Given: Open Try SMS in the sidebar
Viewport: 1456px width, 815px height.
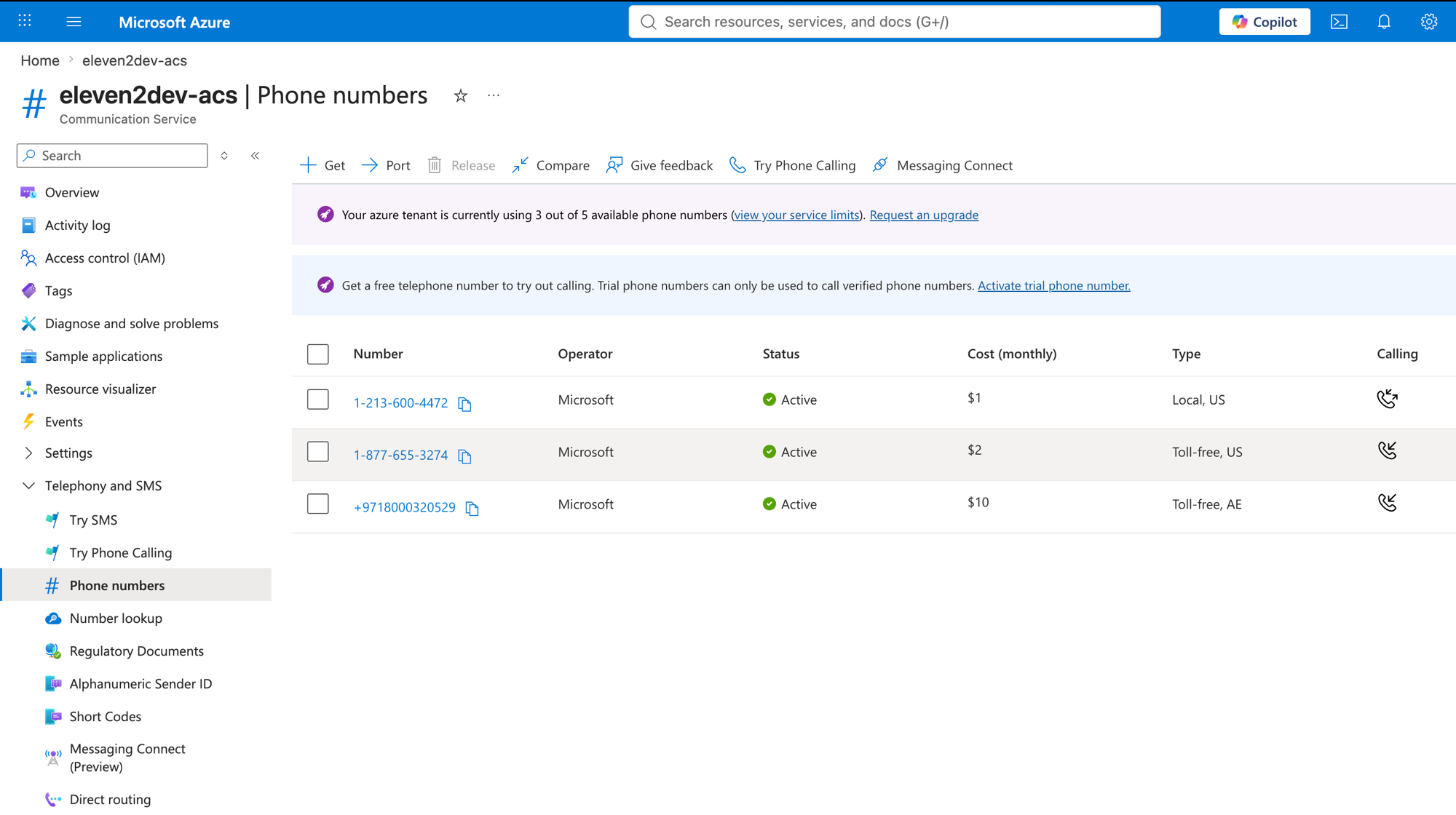Looking at the screenshot, I should click(93, 520).
